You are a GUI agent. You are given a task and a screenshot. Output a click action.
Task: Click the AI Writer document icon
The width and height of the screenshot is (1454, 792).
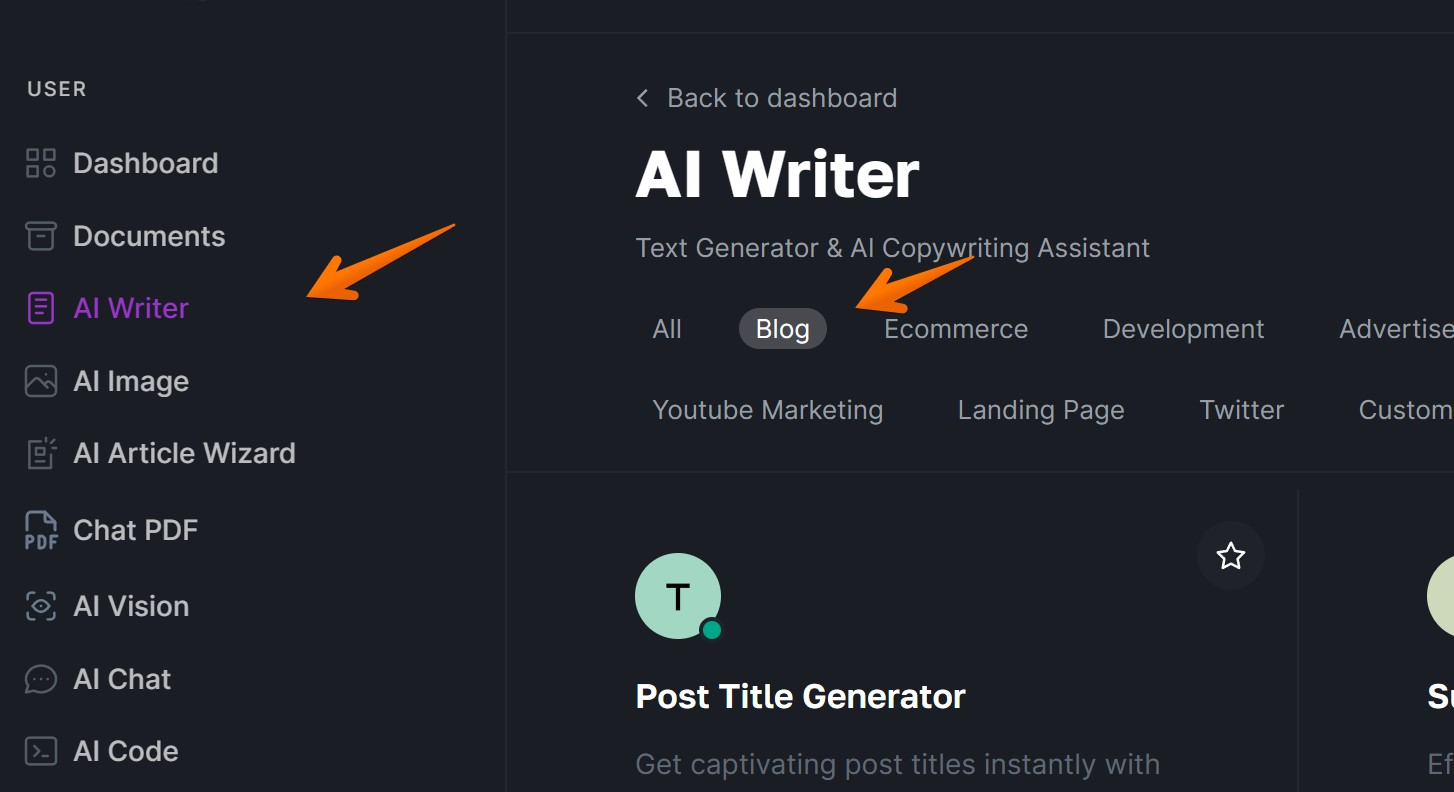tap(41, 308)
